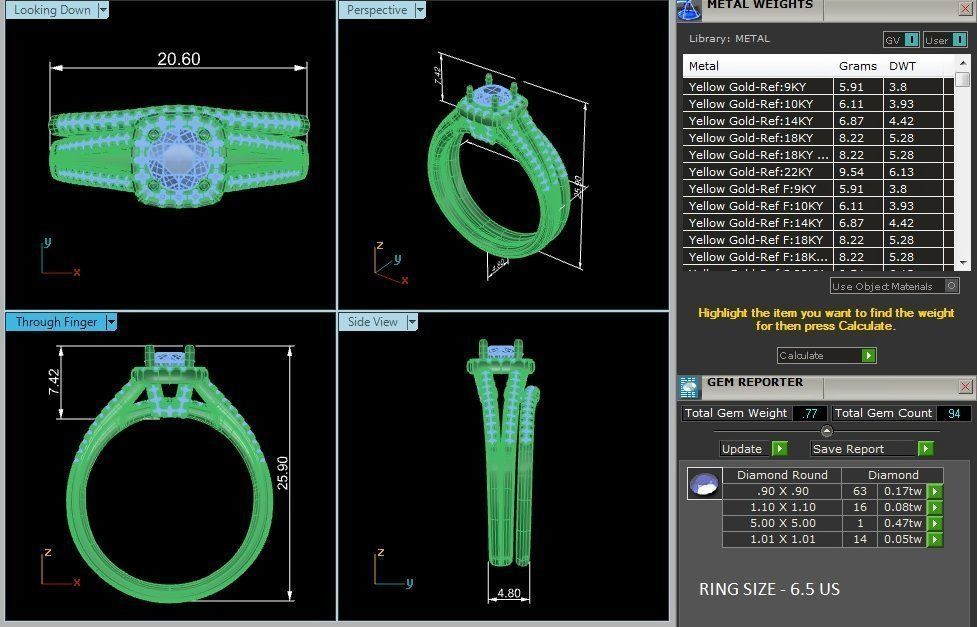Click the metal list scroll-up arrow
The height and width of the screenshot is (627, 977).
pos(963,62)
